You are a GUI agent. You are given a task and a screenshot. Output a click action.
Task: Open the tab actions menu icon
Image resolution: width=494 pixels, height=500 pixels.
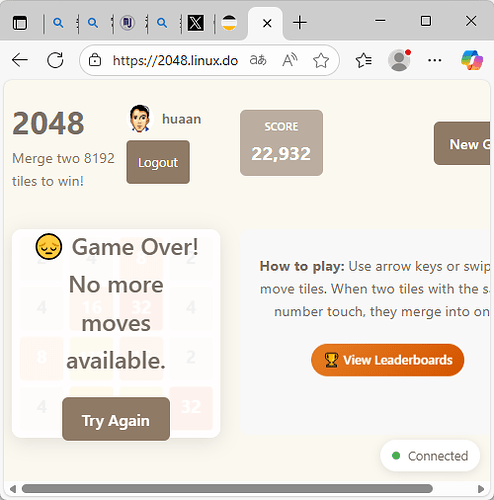[20, 23]
